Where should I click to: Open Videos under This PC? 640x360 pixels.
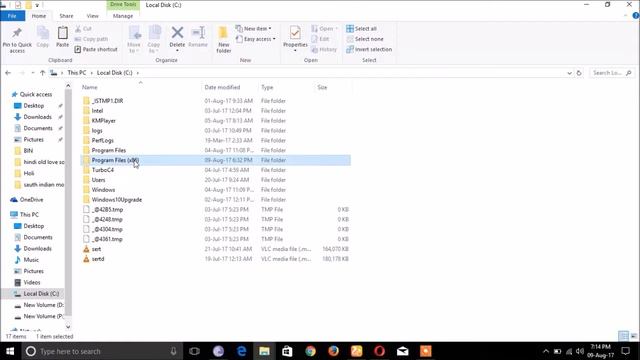31,282
